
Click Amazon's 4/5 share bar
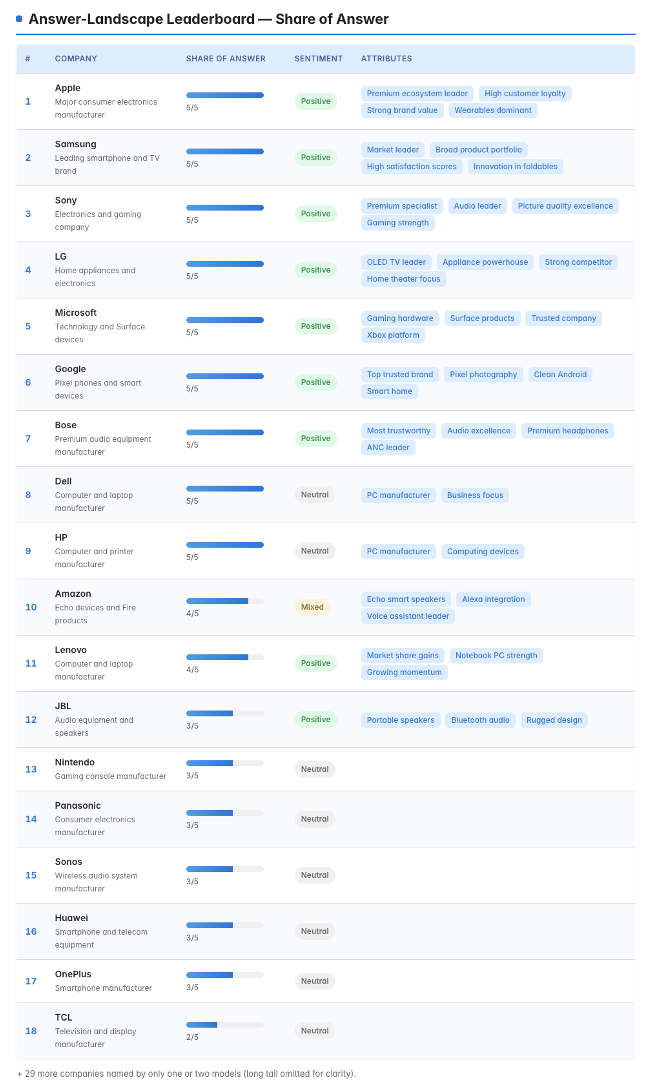(x=225, y=601)
